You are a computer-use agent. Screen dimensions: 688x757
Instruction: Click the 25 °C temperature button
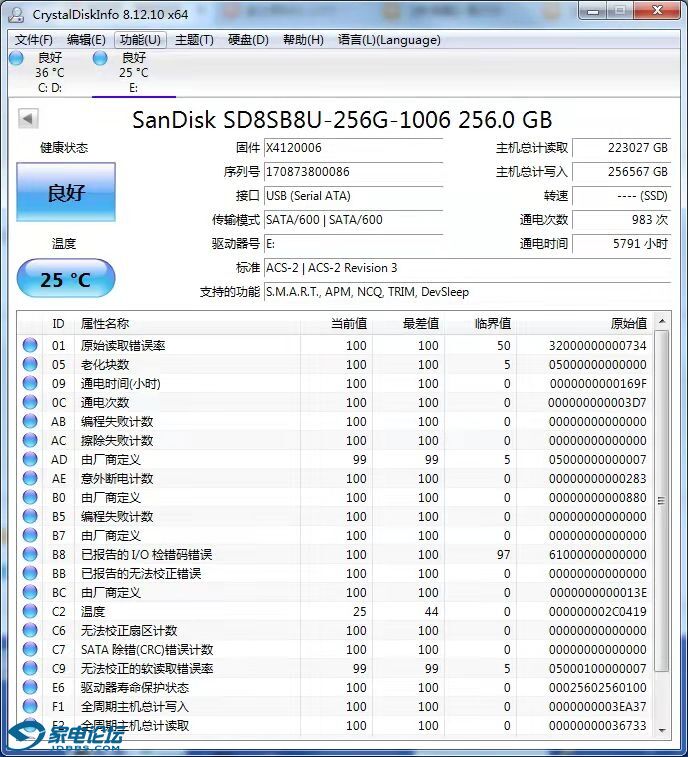tap(66, 279)
